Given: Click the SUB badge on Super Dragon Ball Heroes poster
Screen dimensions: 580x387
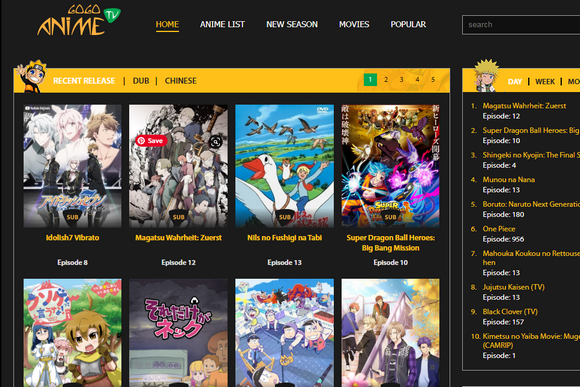Looking at the screenshot, I should 391,217.
